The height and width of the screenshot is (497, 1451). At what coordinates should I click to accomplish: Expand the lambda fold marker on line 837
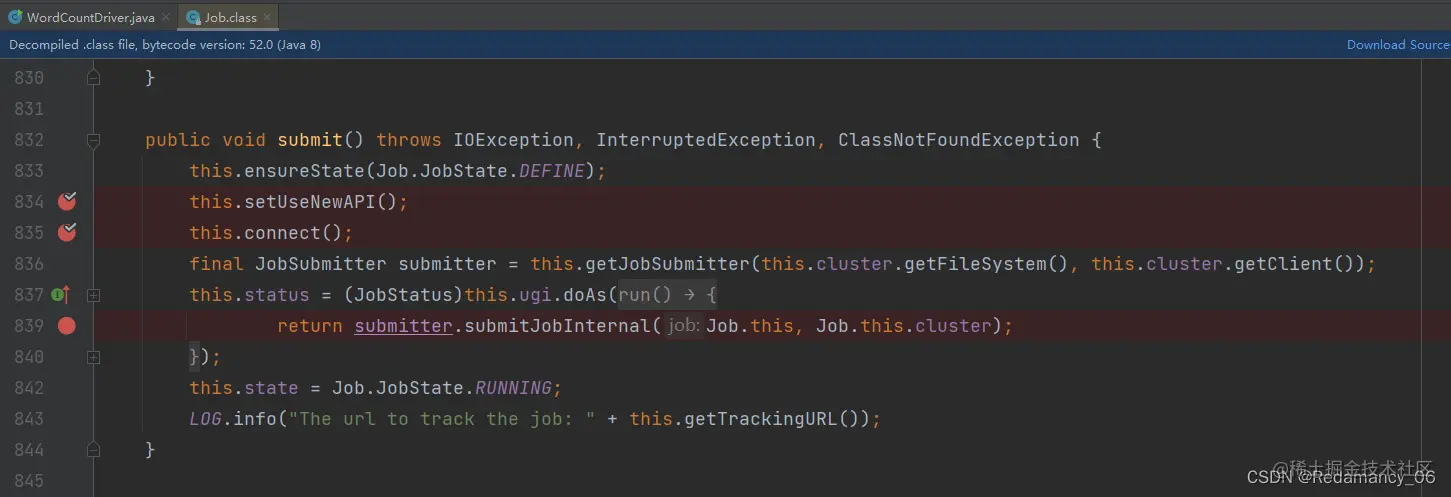point(94,295)
